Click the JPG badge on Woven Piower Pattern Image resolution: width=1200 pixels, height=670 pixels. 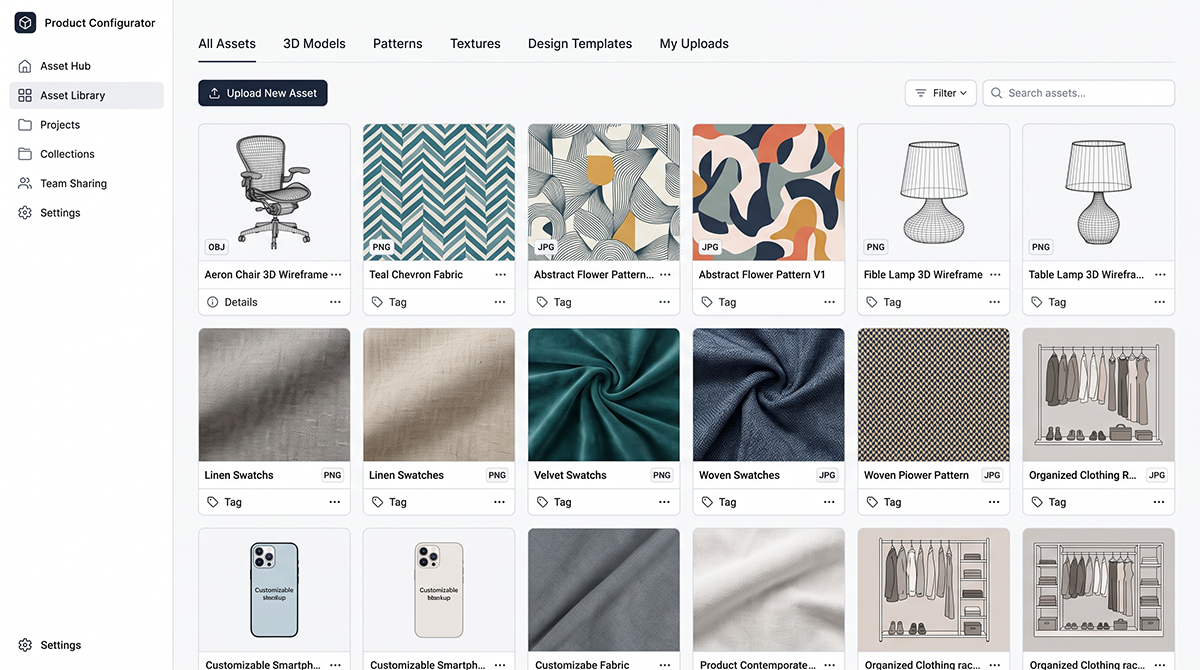(x=992, y=475)
